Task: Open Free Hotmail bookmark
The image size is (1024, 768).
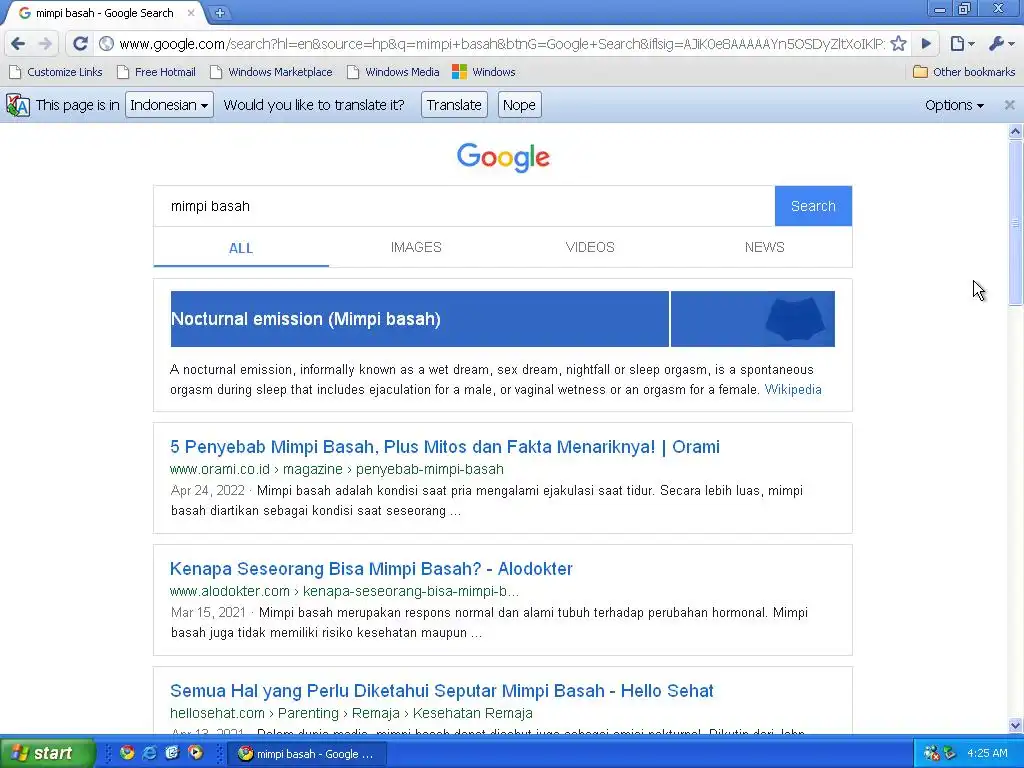Action: point(156,72)
